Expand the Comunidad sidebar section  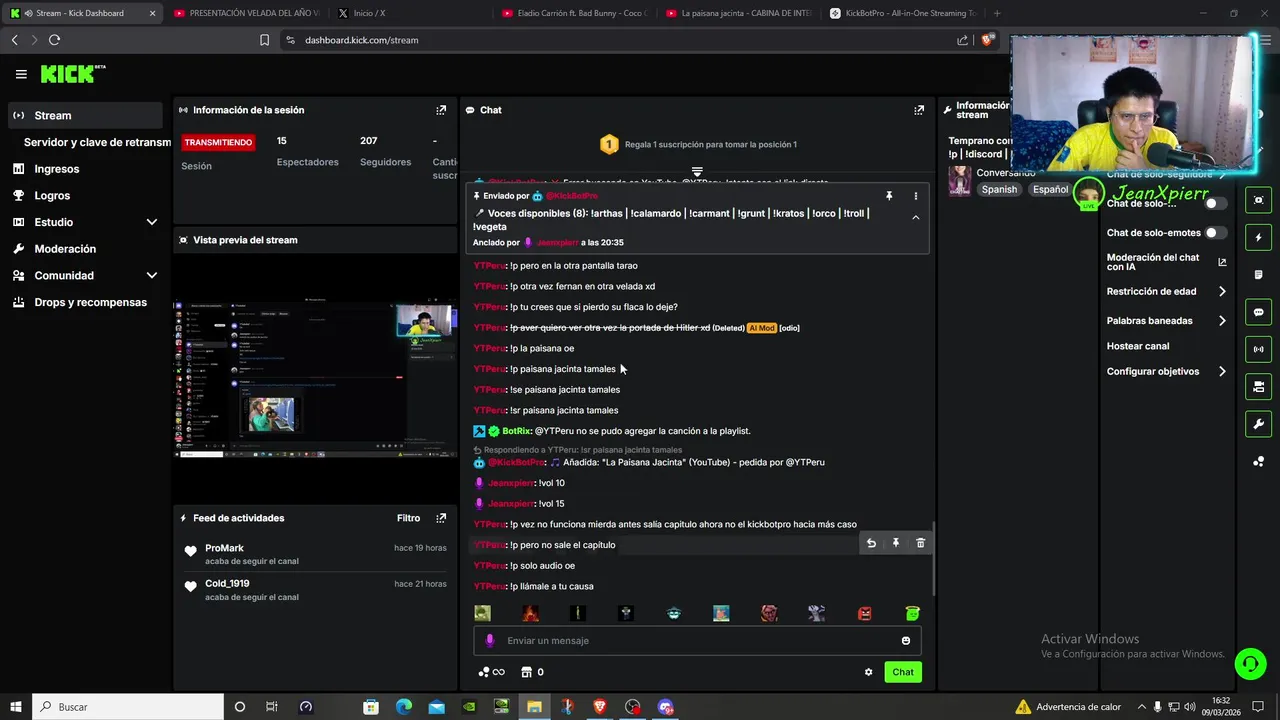click(85, 275)
